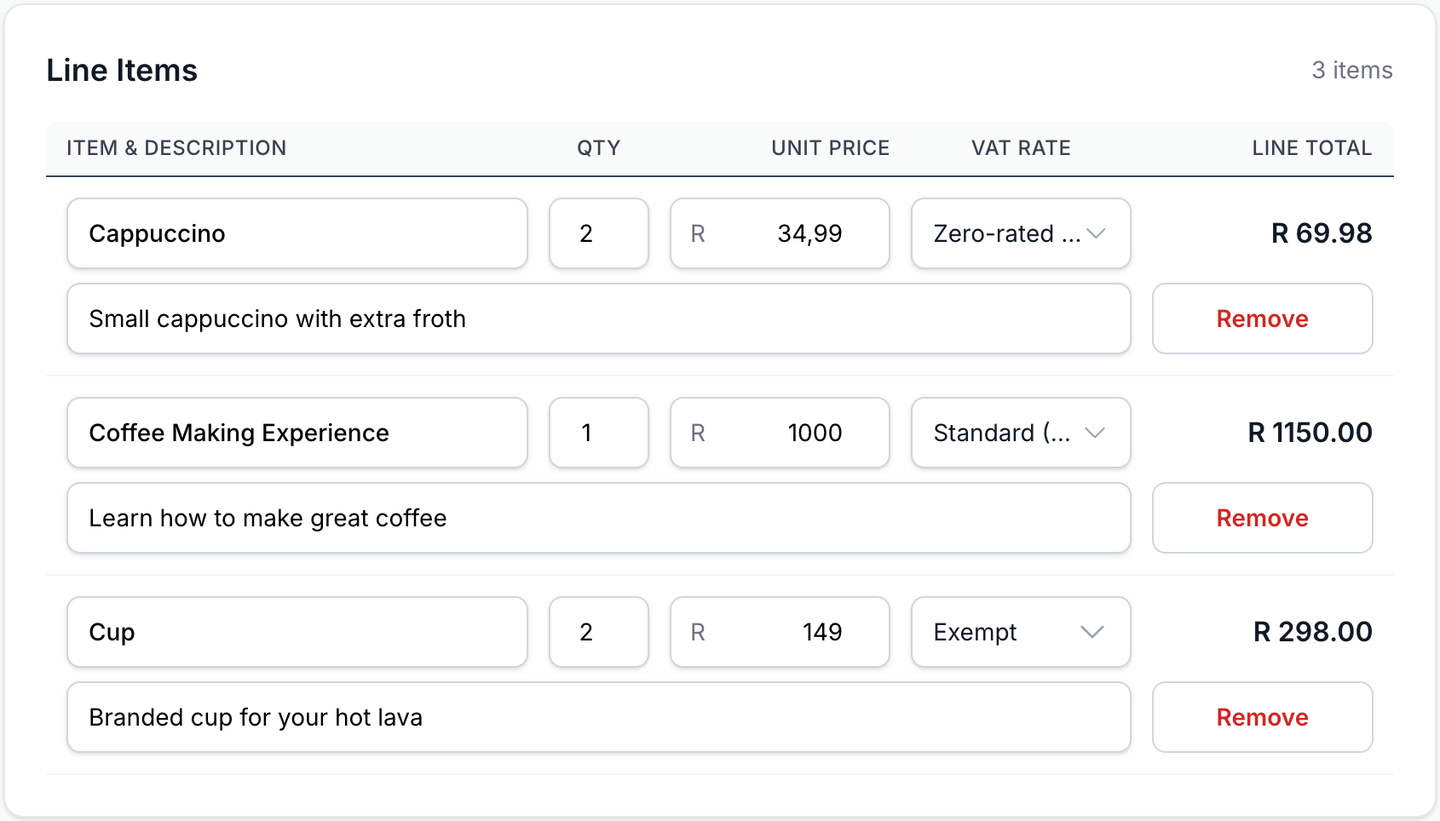Click the extra froth description field
The image size is (1440, 821).
(597, 318)
